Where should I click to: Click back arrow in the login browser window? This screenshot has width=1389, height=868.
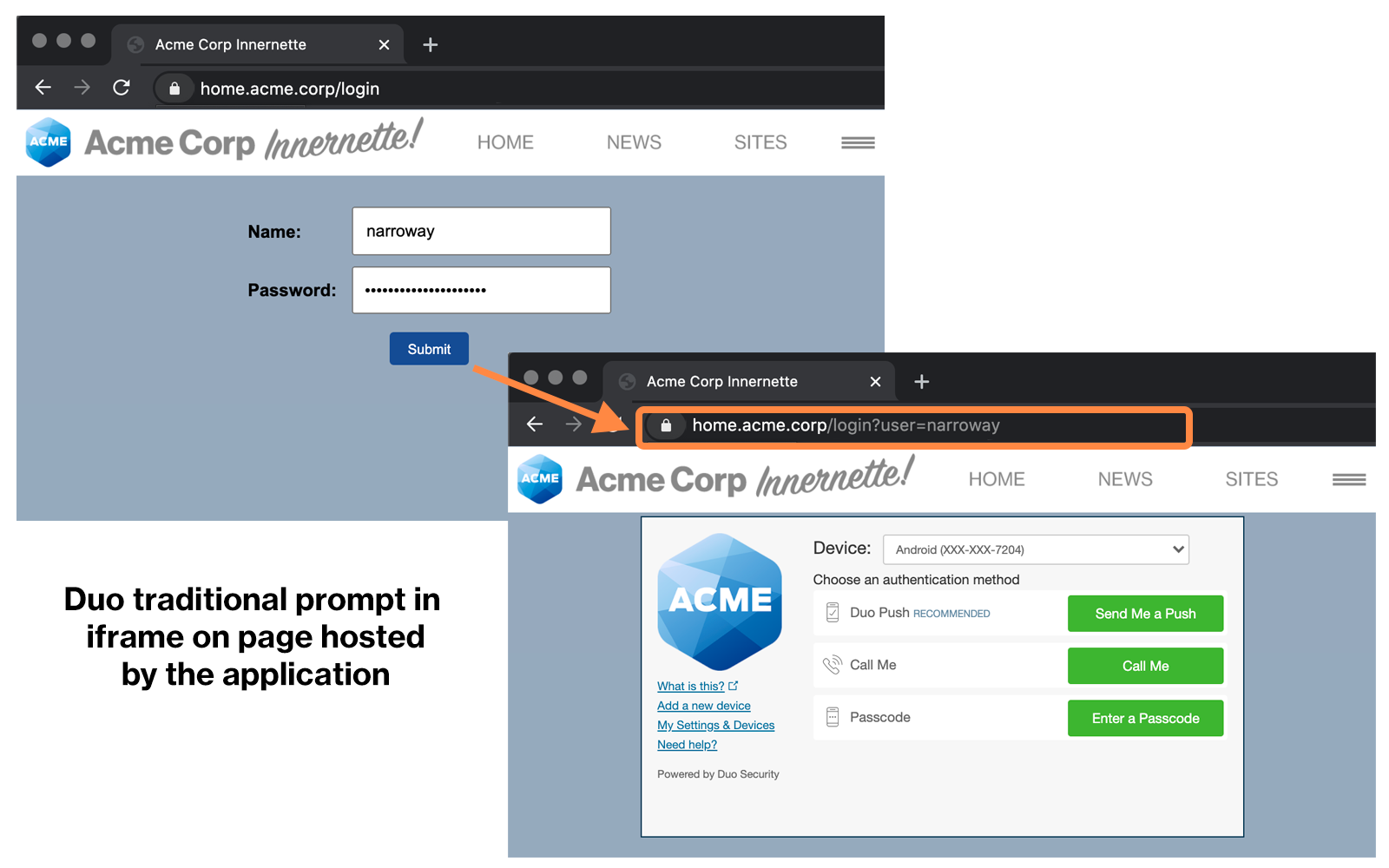point(43,88)
